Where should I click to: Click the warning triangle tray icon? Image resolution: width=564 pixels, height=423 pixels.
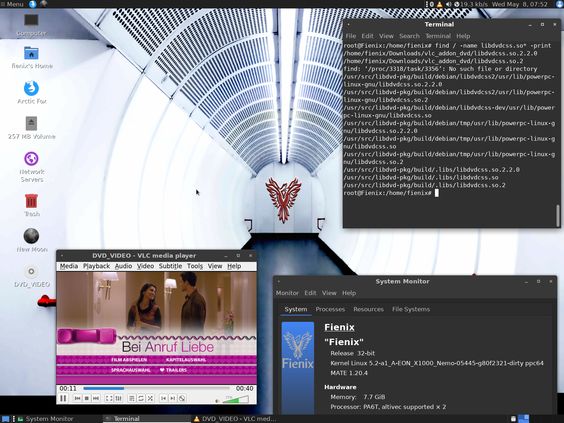click(x=440, y=4)
